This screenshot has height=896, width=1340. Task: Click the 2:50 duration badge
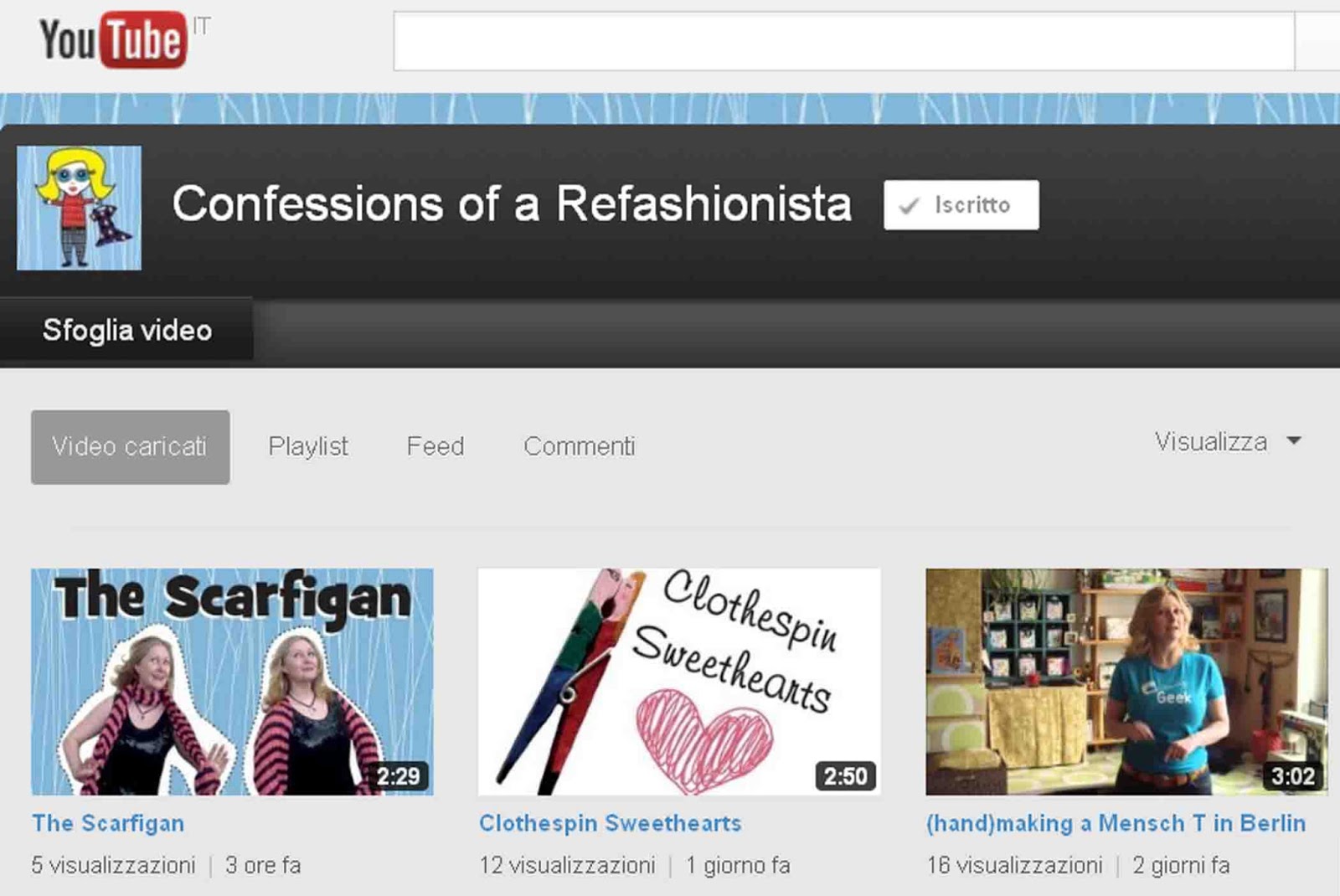pos(845,776)
